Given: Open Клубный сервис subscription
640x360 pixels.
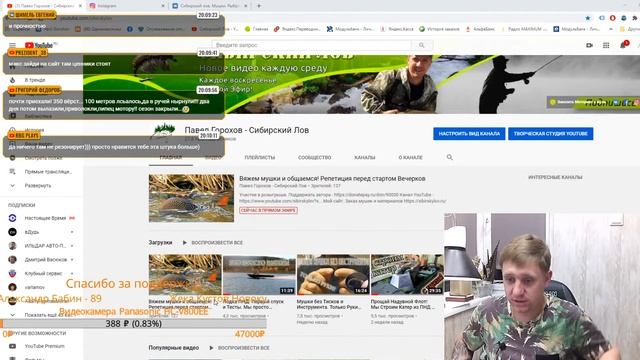Looking at the screenshot, I should coord(42,273).
